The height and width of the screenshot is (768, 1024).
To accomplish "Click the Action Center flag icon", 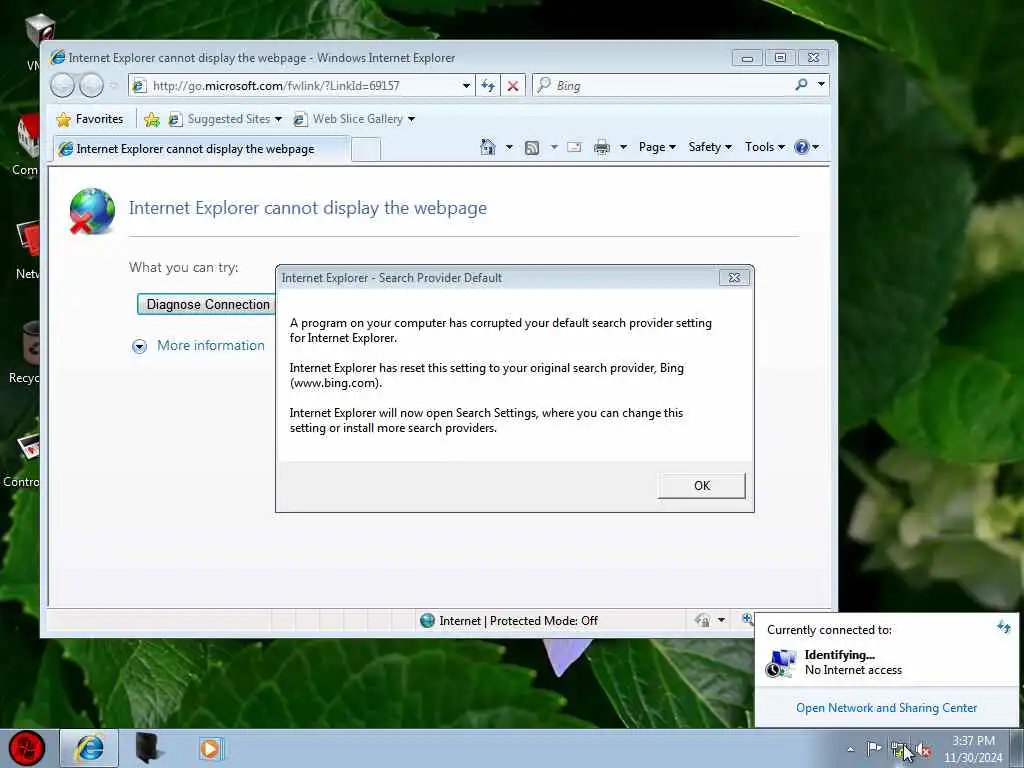I will (873, 748).
